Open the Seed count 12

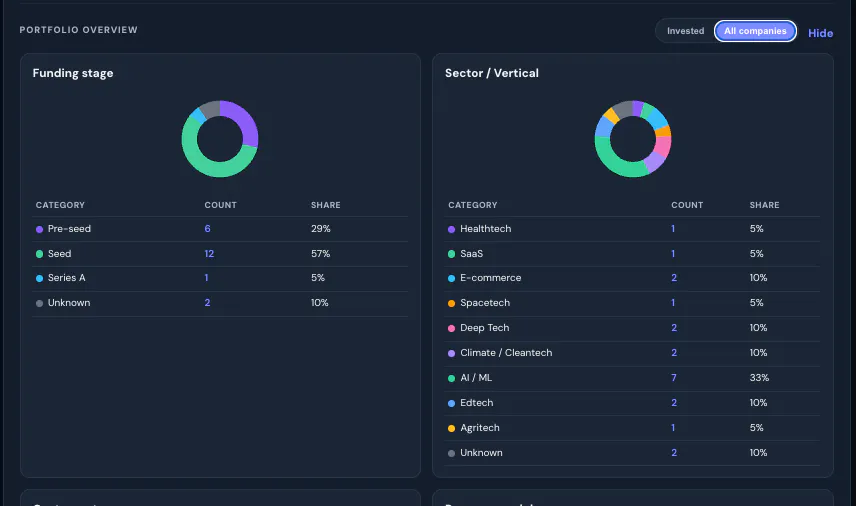209,254
